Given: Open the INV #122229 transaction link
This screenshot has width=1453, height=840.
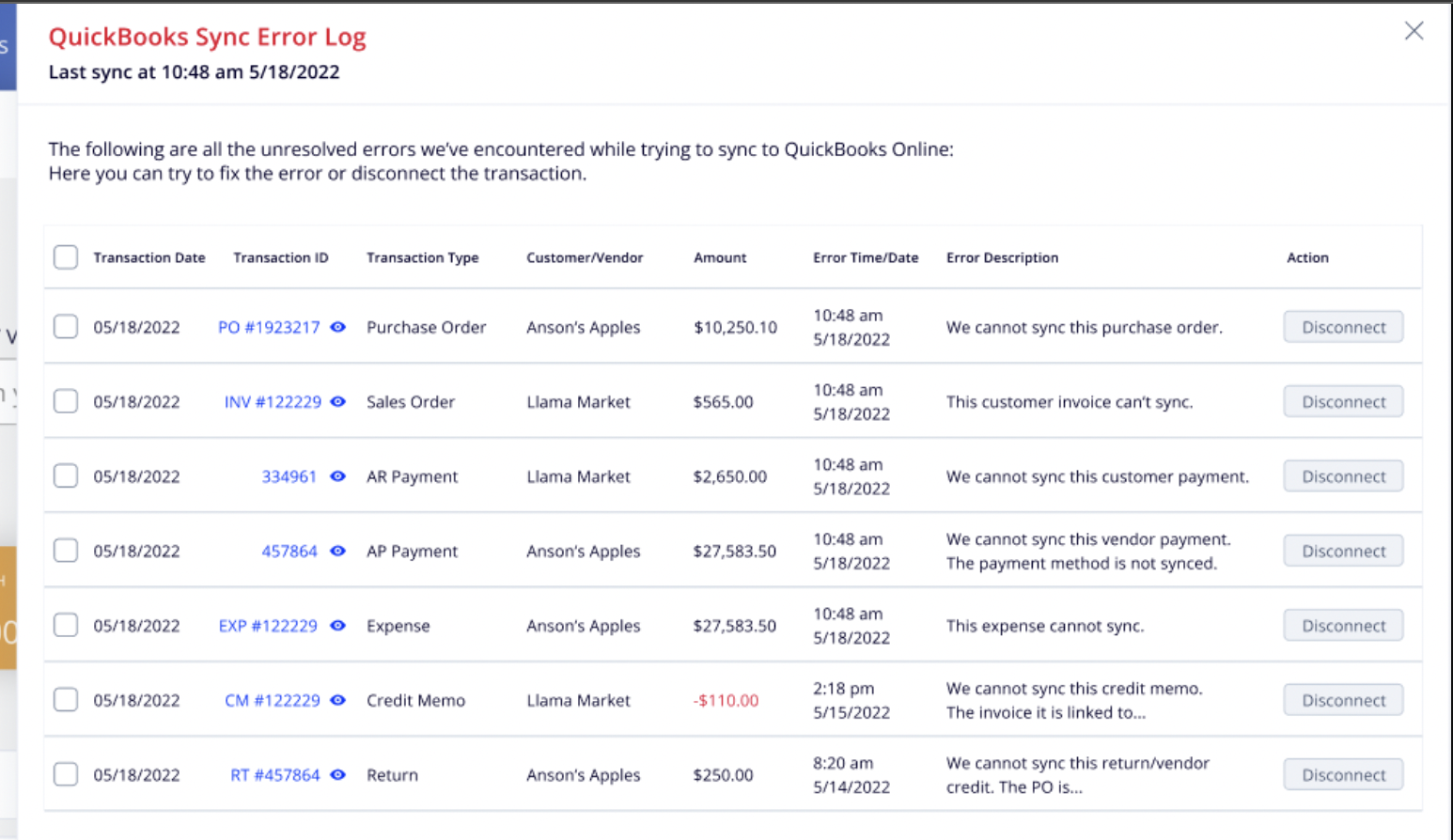Looking at the screenshot, I should click(x=273, y=402).
